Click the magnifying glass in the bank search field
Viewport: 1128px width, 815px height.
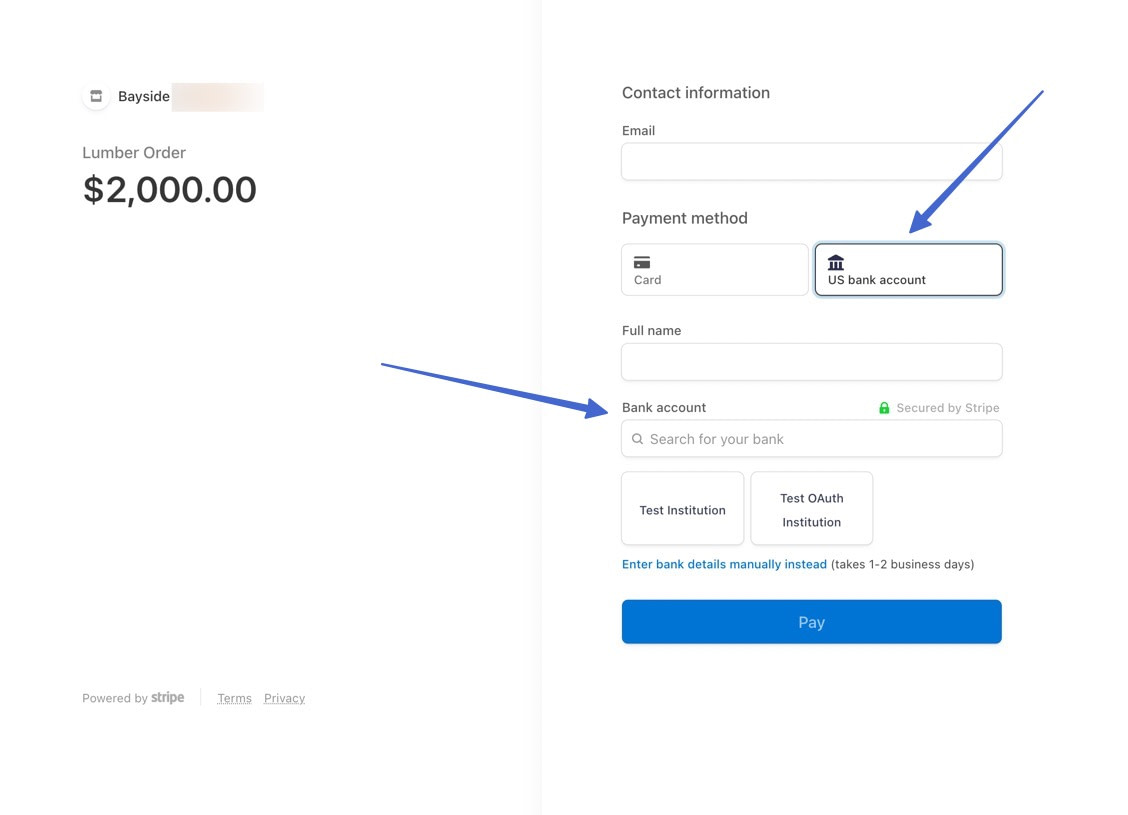[638, 439]
